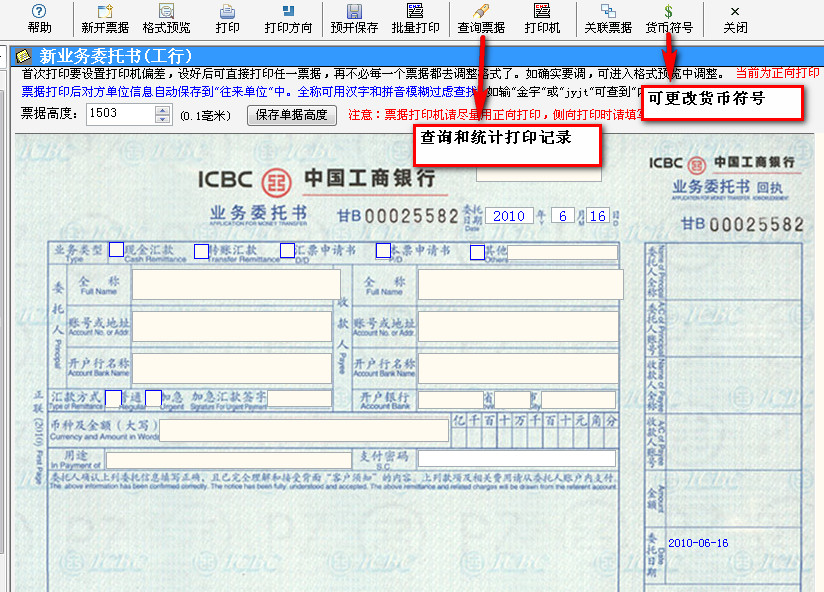
Task: Increase 票据高度 with up arrow
Action: click(x=163, y=110)
